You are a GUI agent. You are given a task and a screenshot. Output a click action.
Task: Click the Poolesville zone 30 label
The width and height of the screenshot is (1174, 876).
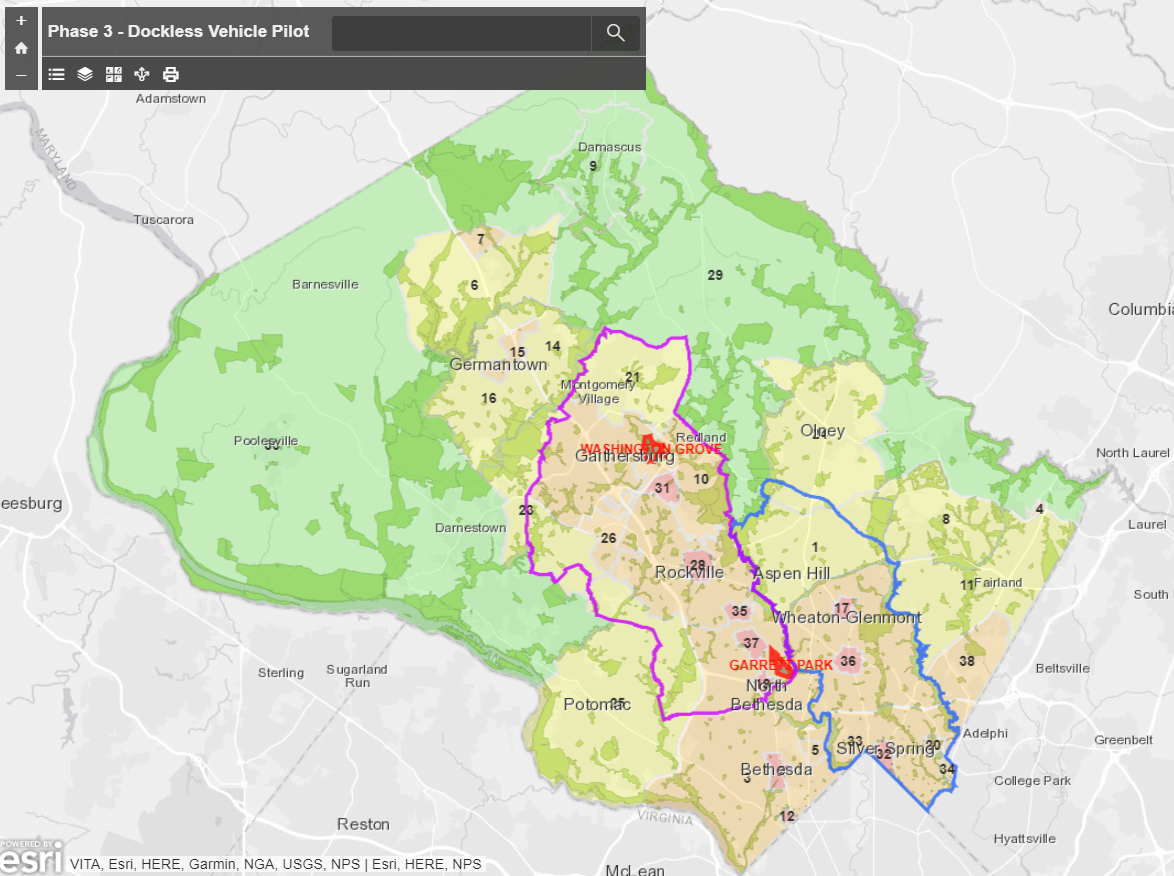(271, 444)
